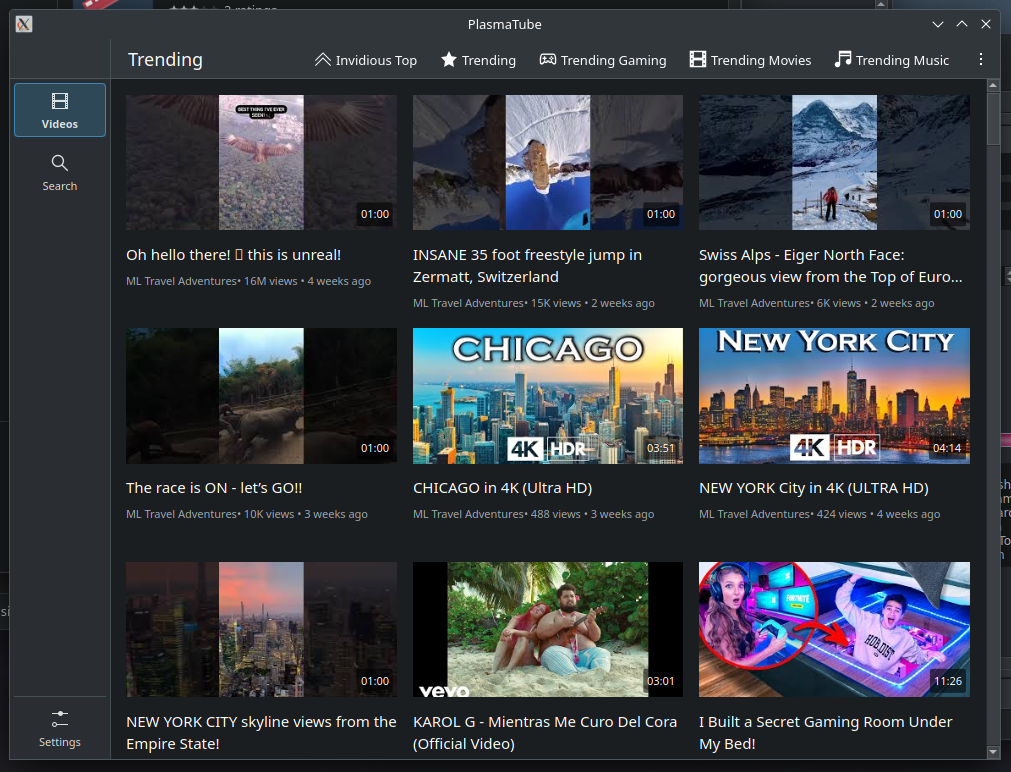Open the hawk 'Oh hello there' thumbnail
Screen dimensions: 1011x772
click(261, 163)
